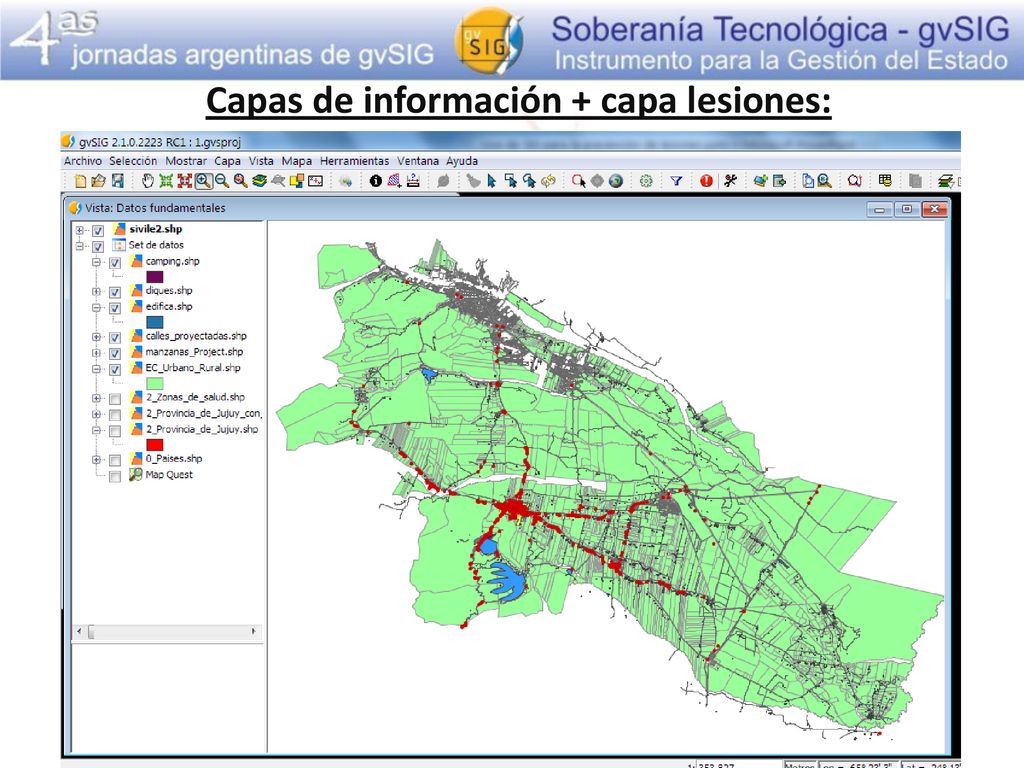The width and height of the screenshot is (1024, 768).
Task: Uncheck the camping.shp layer visibility
Action: [x=115, y=263]
